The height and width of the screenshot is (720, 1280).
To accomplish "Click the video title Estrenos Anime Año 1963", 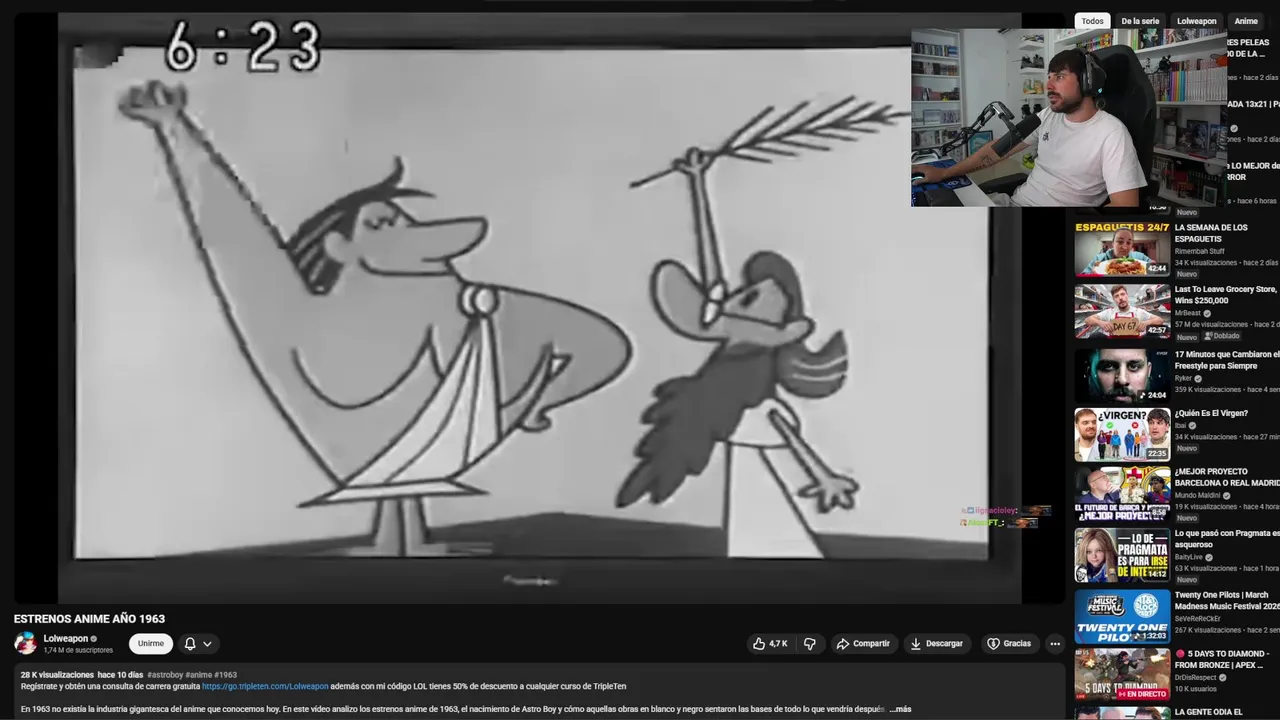I will [89, 619].
